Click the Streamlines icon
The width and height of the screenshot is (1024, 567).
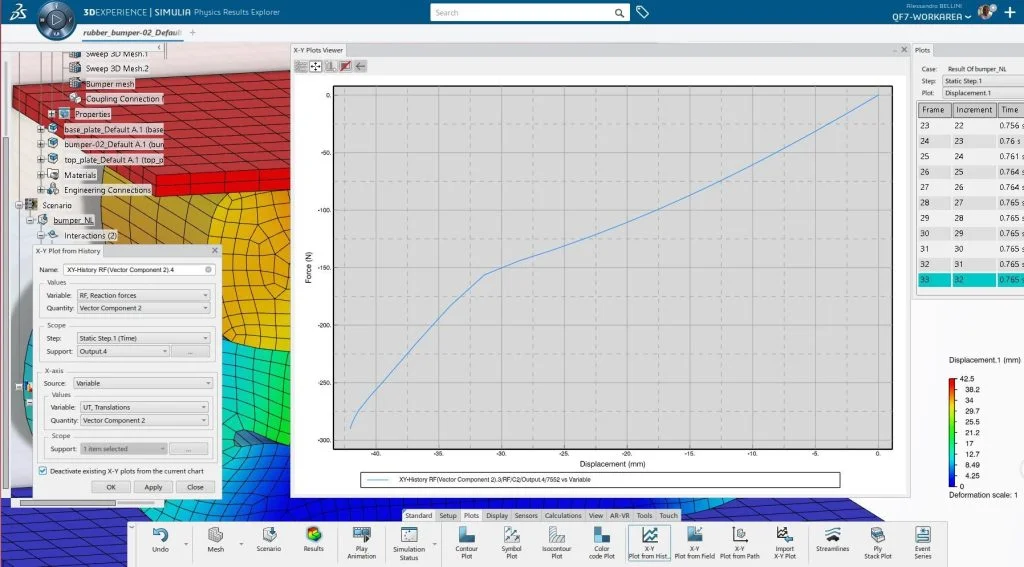point(832,539)
